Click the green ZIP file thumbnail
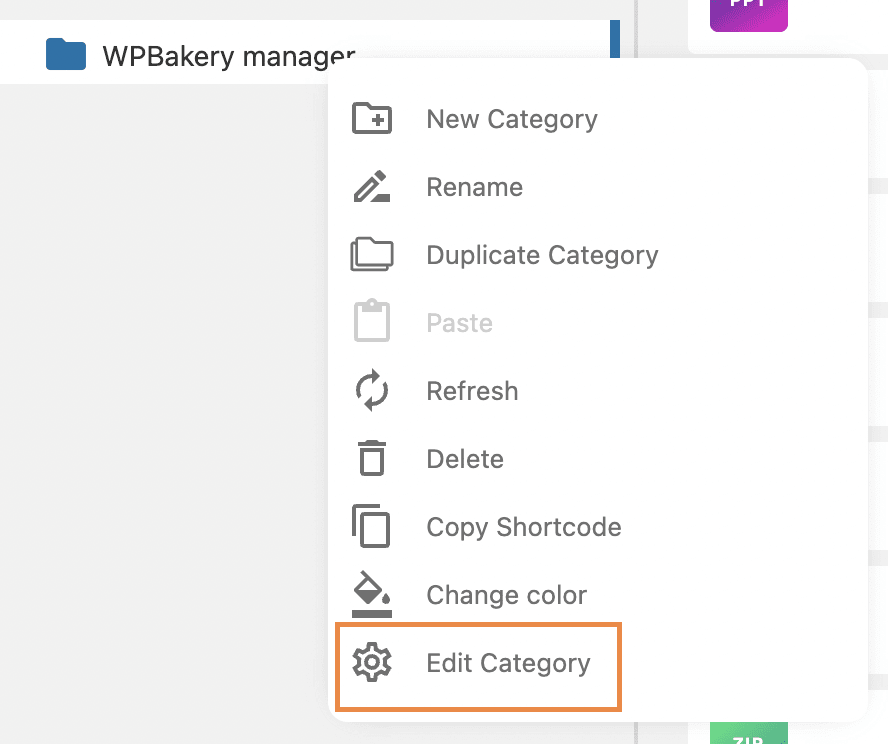The image size is (888, 744). [748, 734]
